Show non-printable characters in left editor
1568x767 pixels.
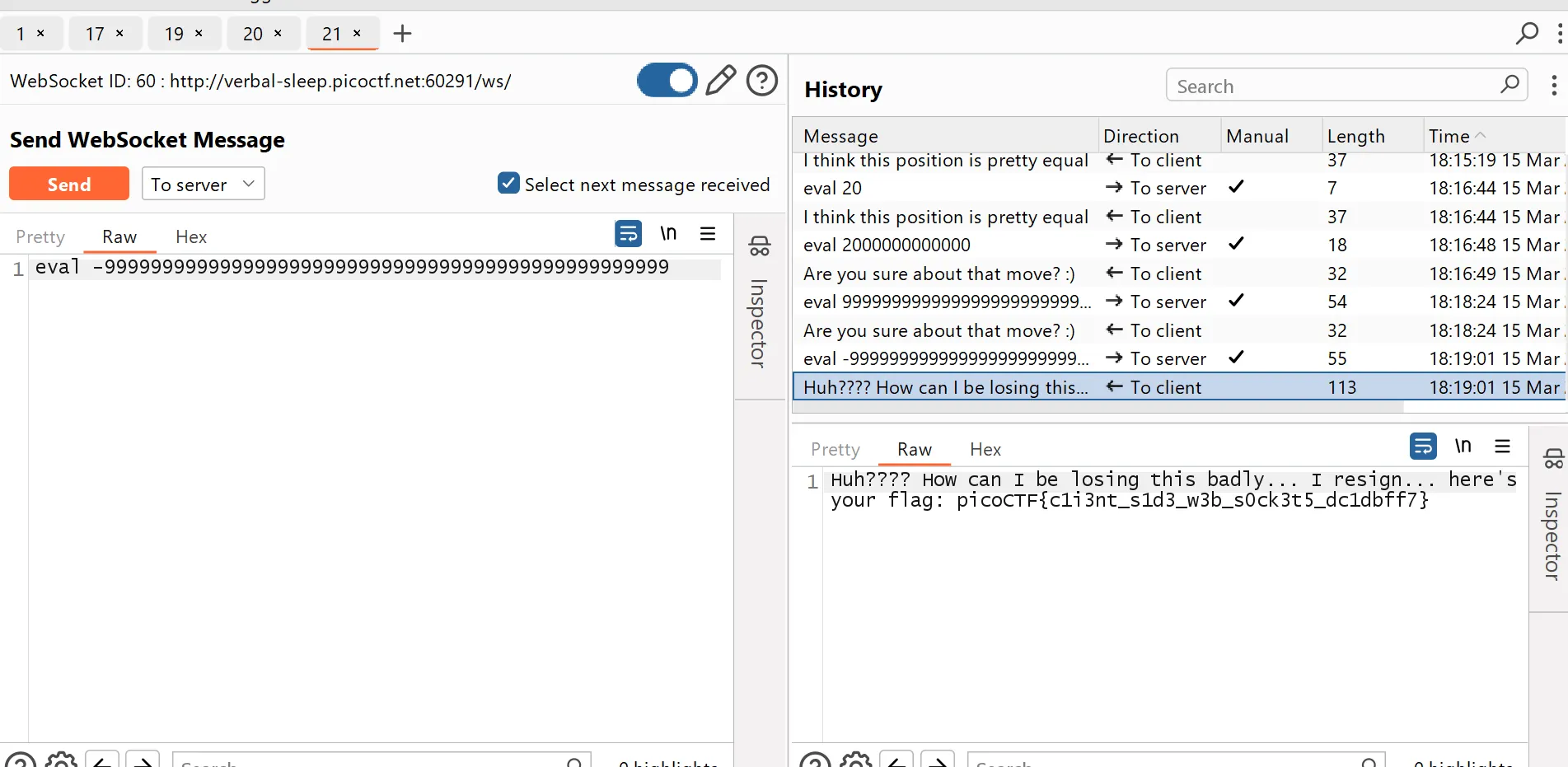click(668, 234)
